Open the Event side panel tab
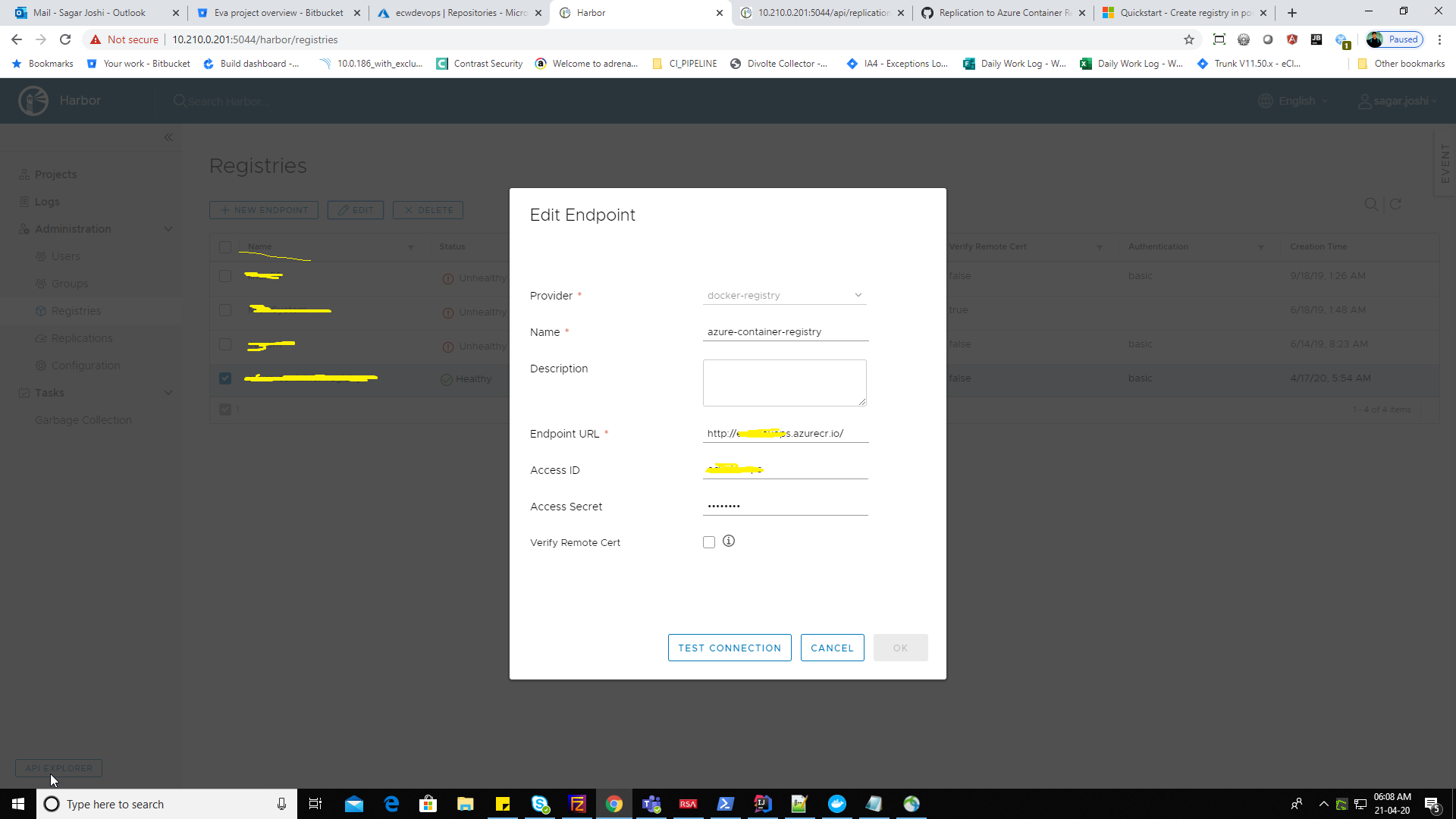Viewport: 1456px width, 819px height. [1445, 163]
